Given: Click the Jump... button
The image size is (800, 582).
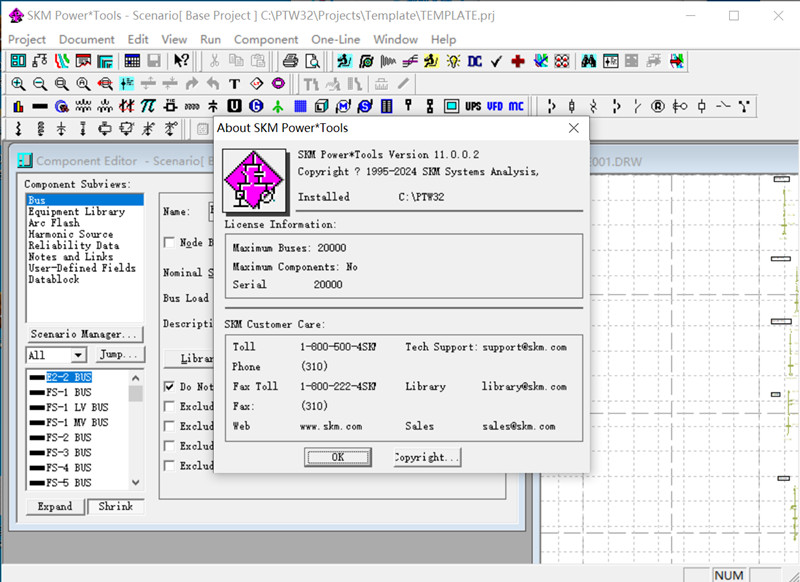Looking at the screenshot, I should click(x=118, y=354).
